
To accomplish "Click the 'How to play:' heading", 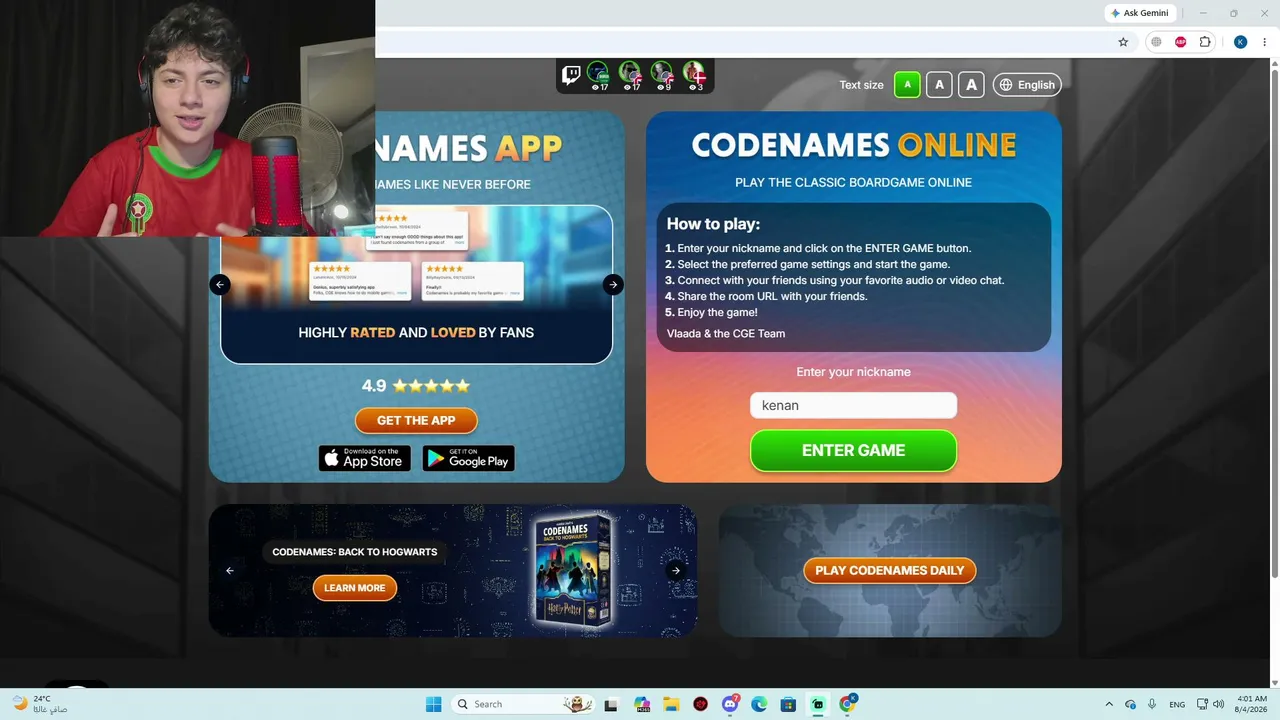I will click(x=713, y=224).
